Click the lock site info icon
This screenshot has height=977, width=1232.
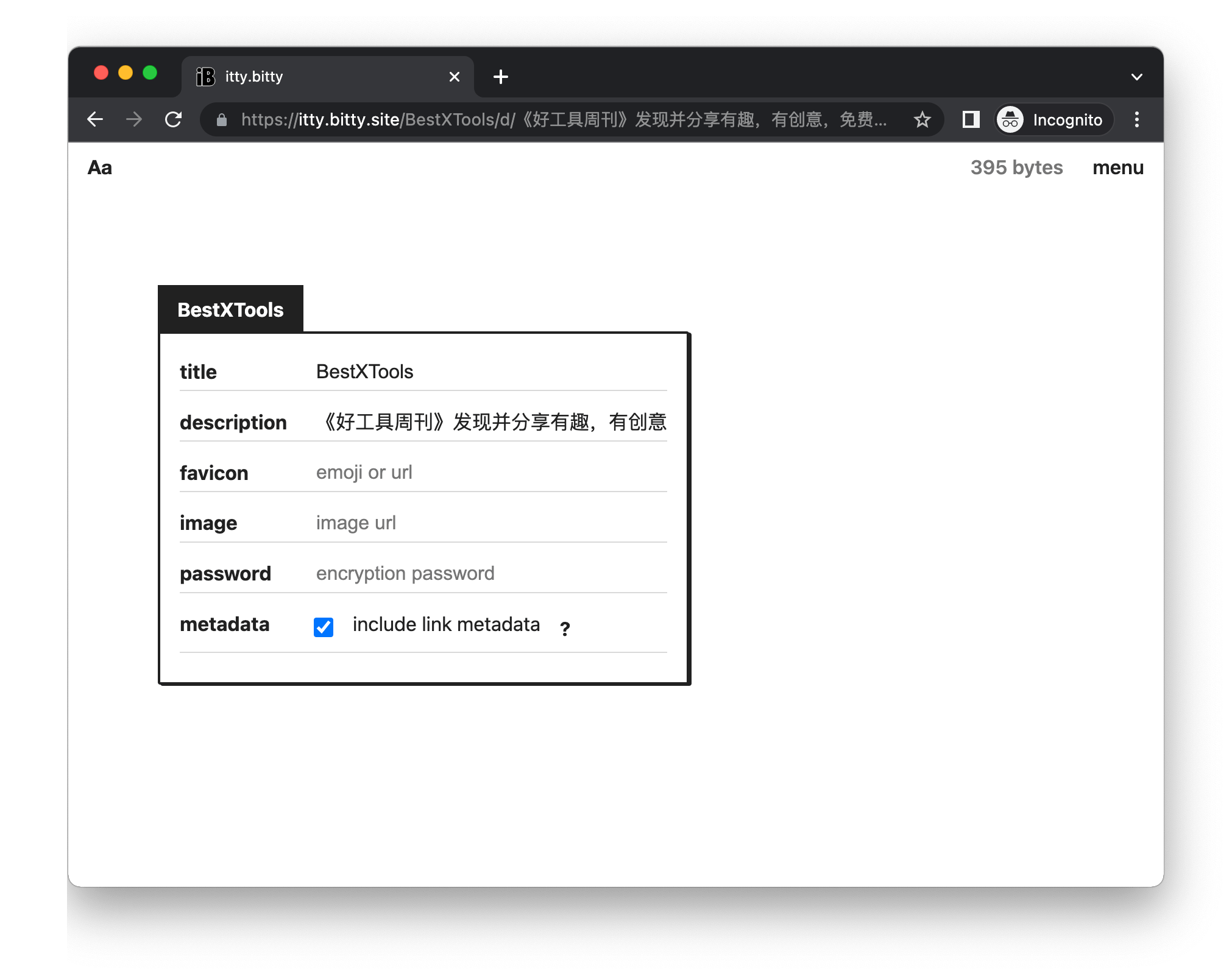222,120
